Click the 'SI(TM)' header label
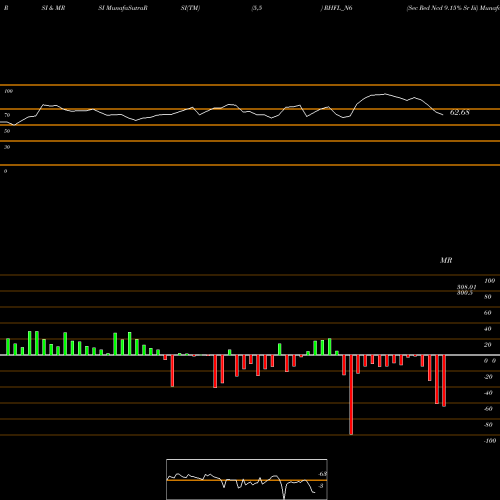Image resolution: width=500 pixels, height=500 pixels. tap(190, 8)
